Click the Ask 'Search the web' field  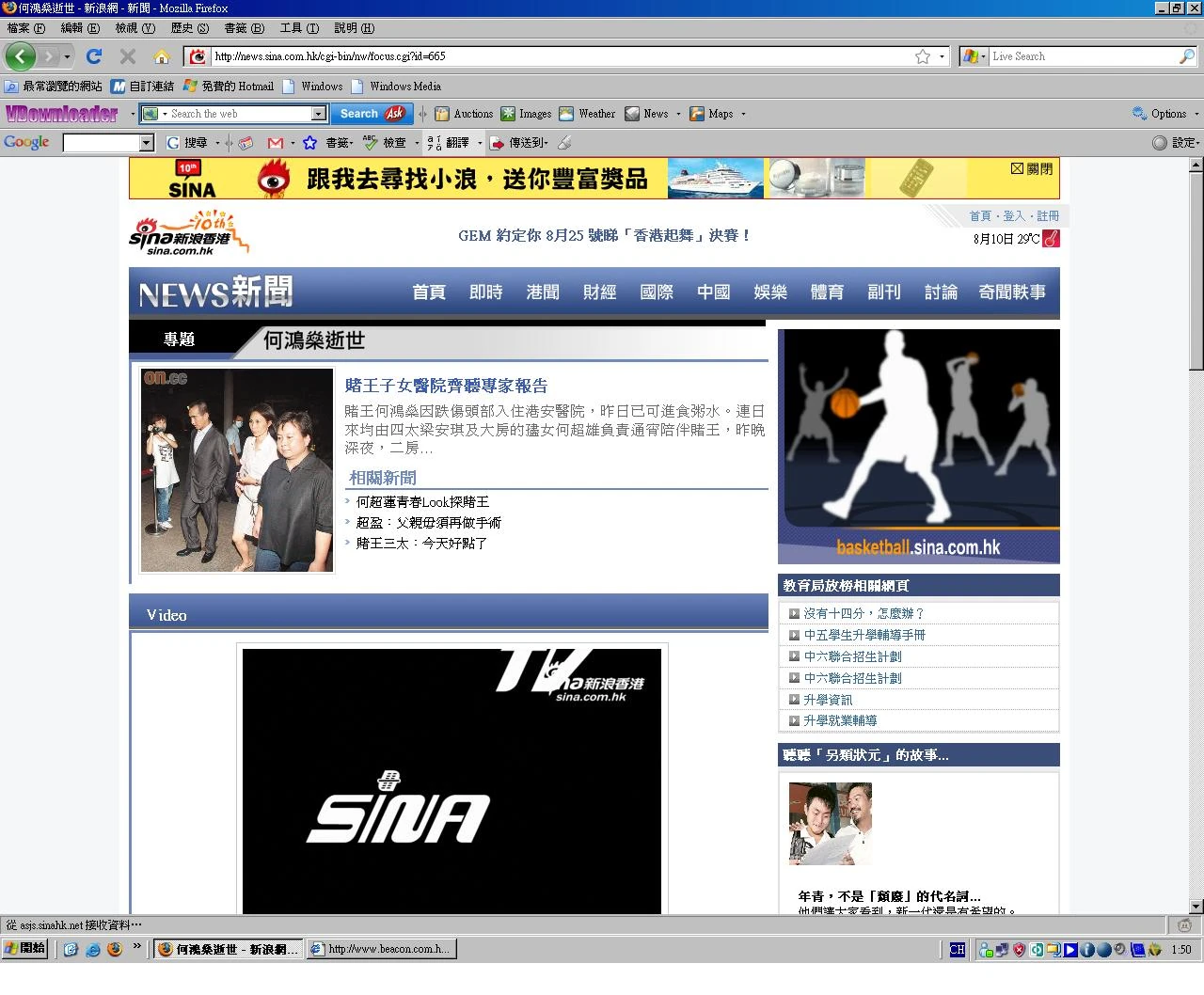(240, 114)
